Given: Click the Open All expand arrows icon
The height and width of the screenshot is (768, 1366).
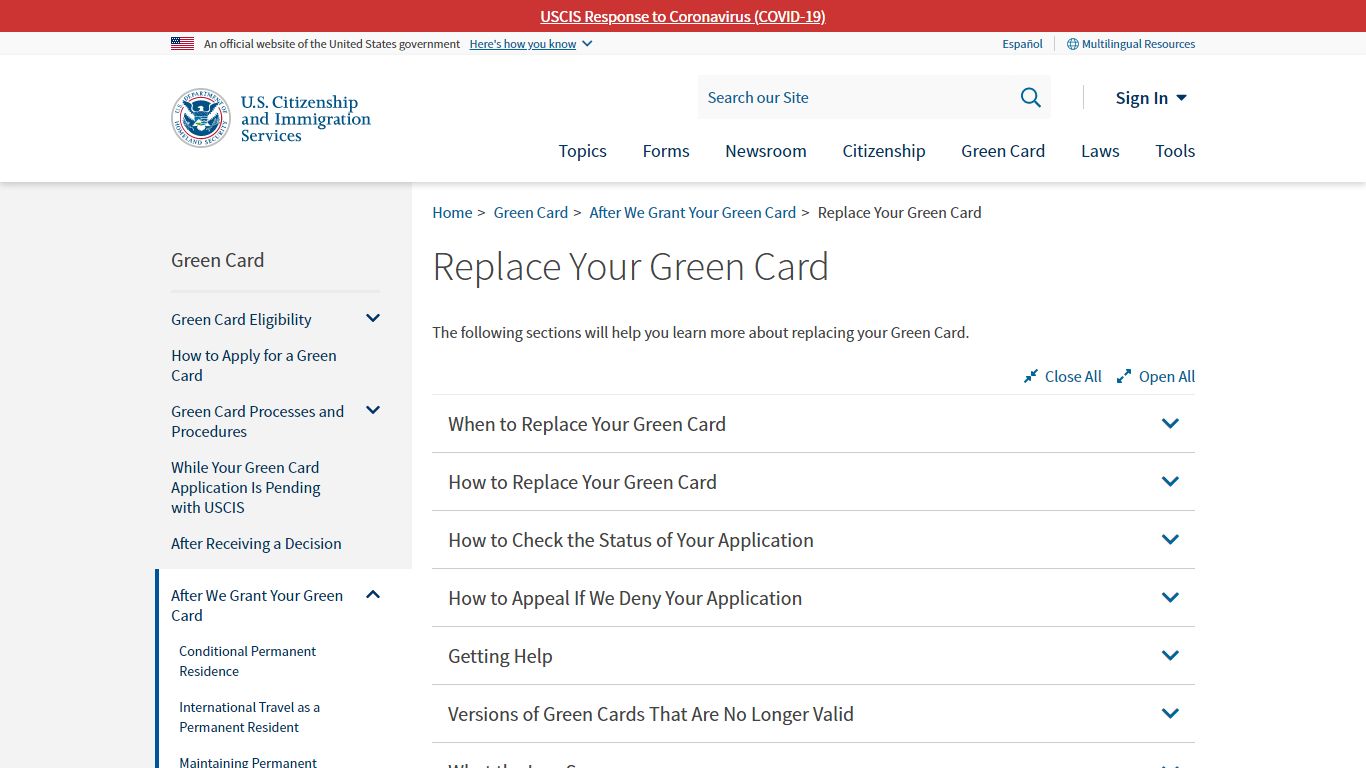Looking at the screenshot, I should click(1124, 376).
